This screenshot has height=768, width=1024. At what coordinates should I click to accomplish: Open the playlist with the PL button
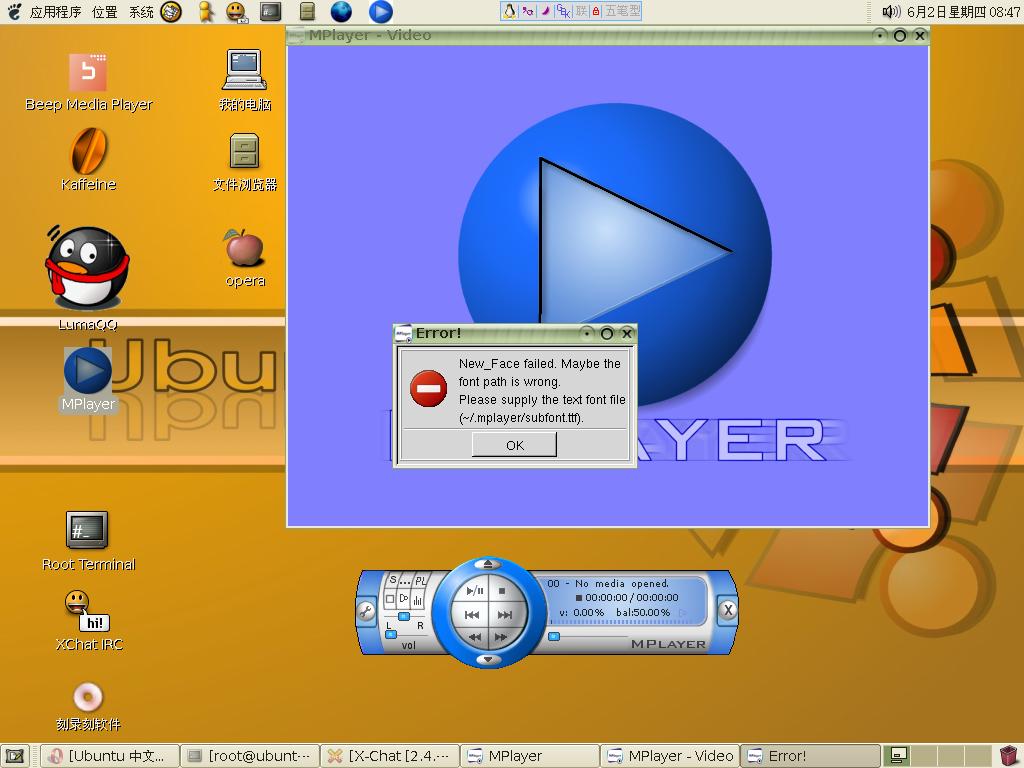(x=421, y=581)
